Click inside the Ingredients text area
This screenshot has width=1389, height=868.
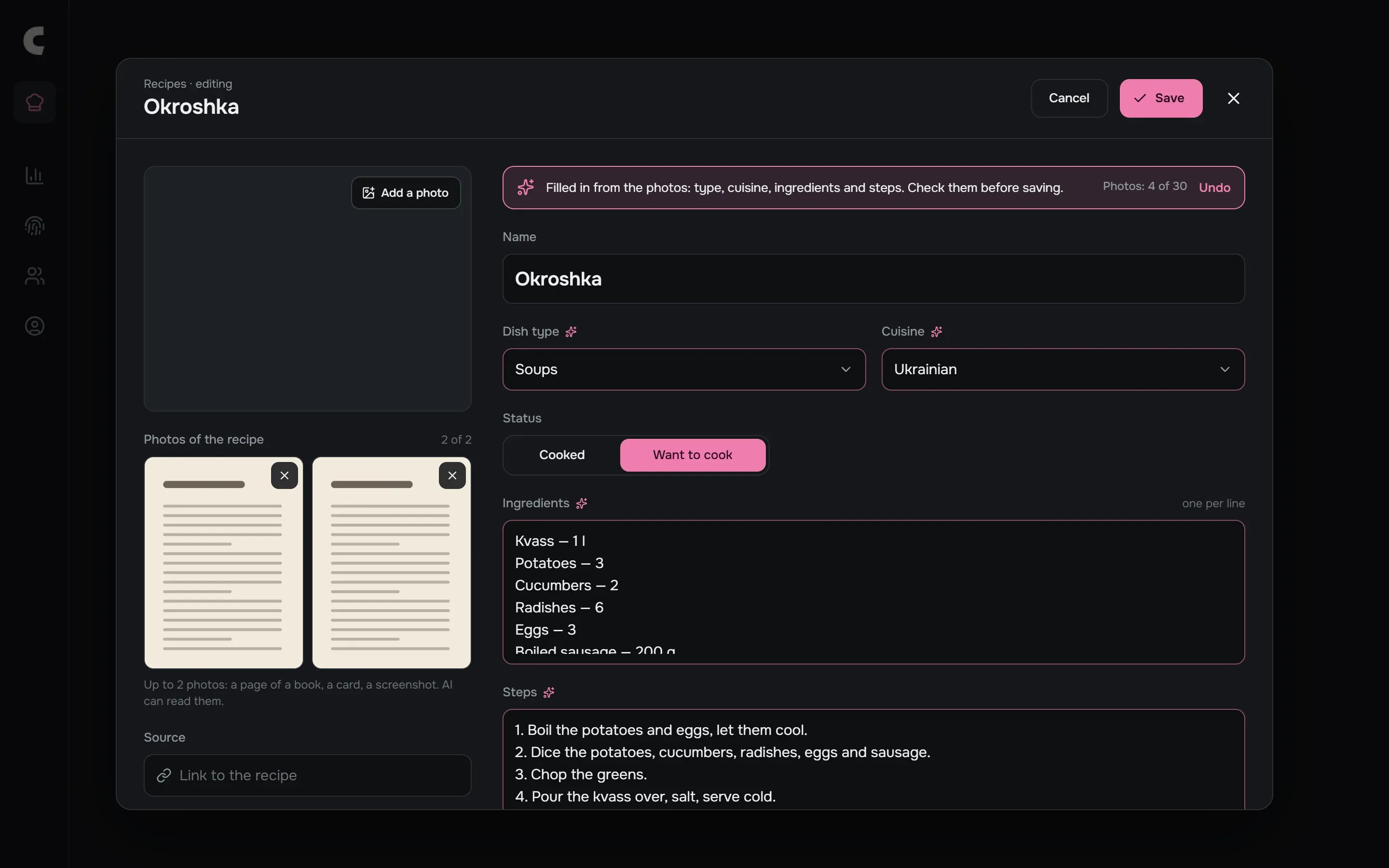[x=873, y=593]
